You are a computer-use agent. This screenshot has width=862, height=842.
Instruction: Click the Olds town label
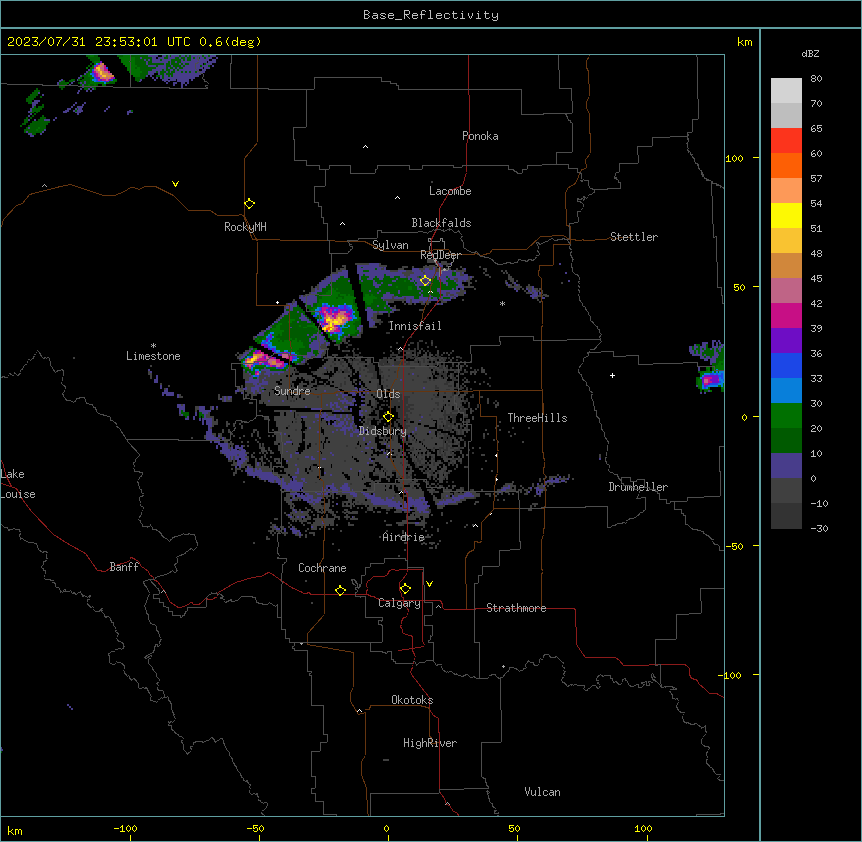pos(388,394)
